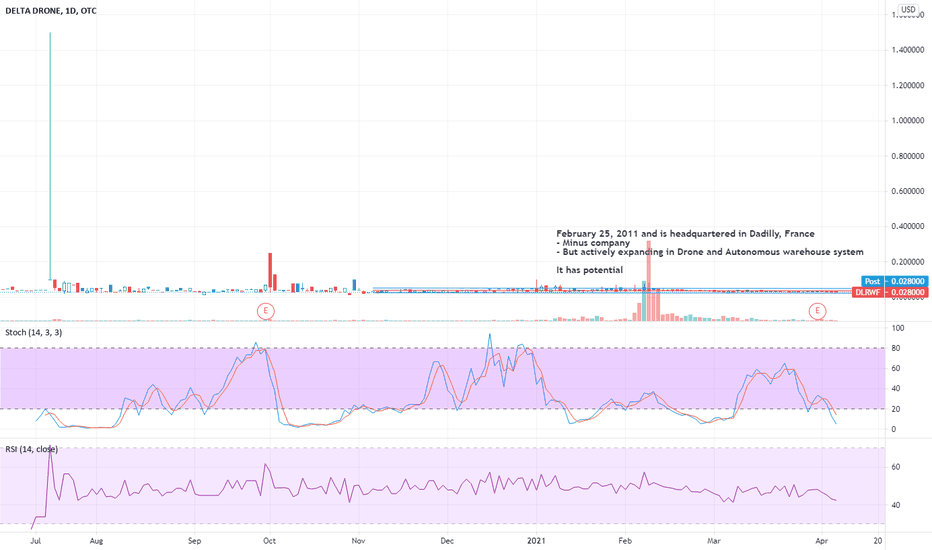Select the Stoch (14, 3, 3) indicator label
The height and width of the screenshot is (550, 932).
tap(33, 332)
